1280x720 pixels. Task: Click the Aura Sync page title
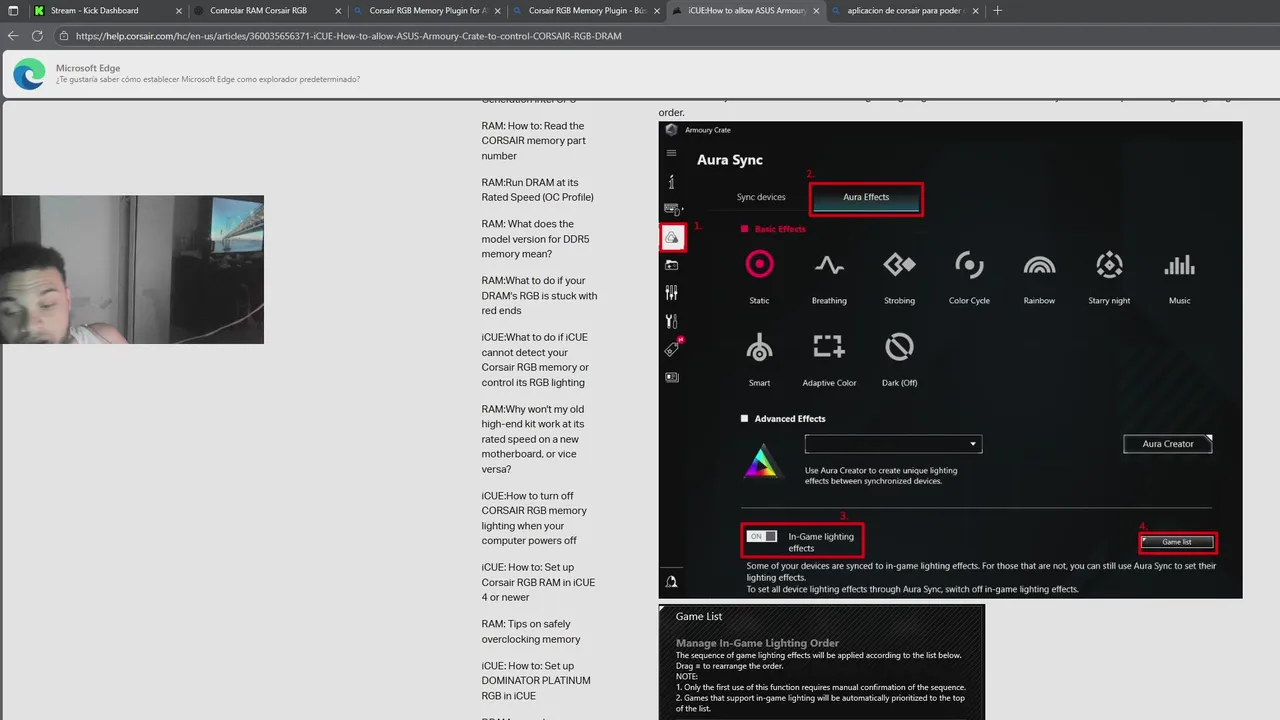click(730, 160)
